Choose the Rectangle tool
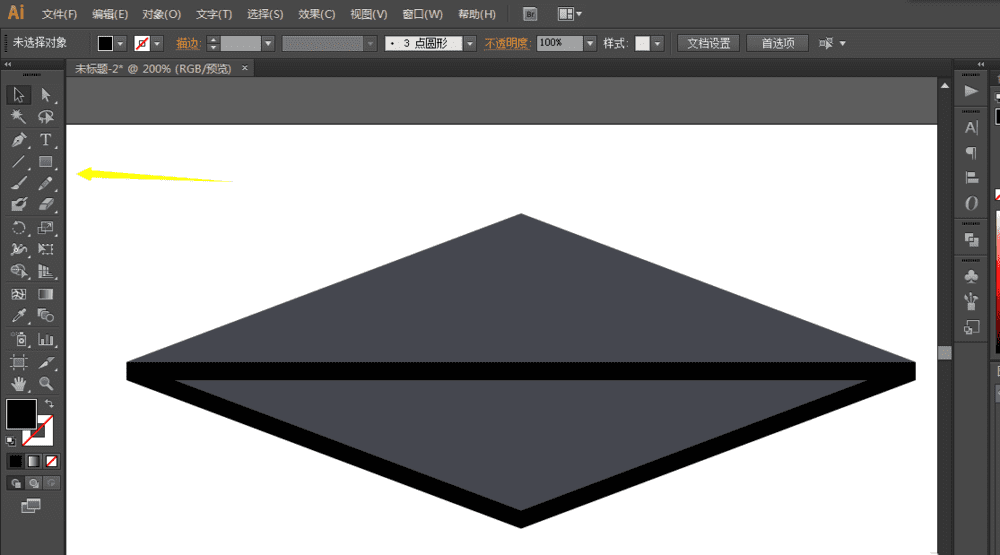The width and height of the screenshot is (1000, 555). point(45,162)
